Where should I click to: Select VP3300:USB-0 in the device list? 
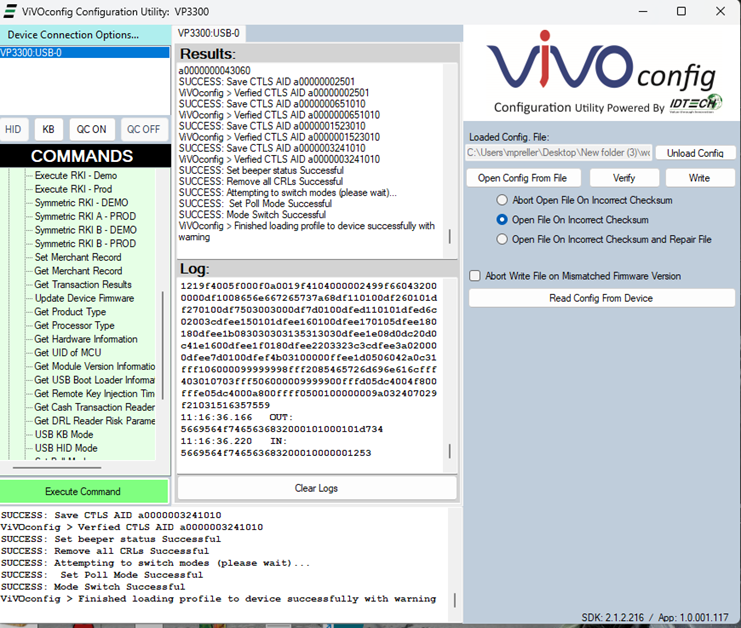point(32,52)
